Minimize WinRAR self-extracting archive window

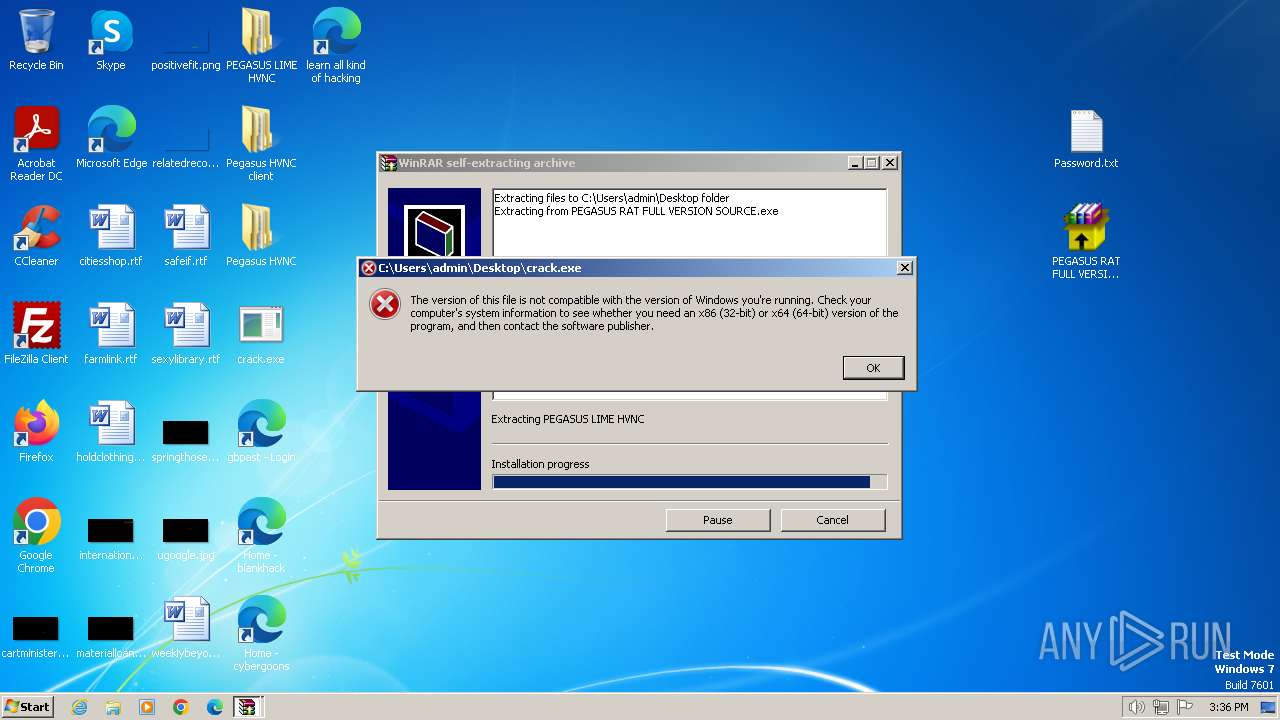(855, 163)
